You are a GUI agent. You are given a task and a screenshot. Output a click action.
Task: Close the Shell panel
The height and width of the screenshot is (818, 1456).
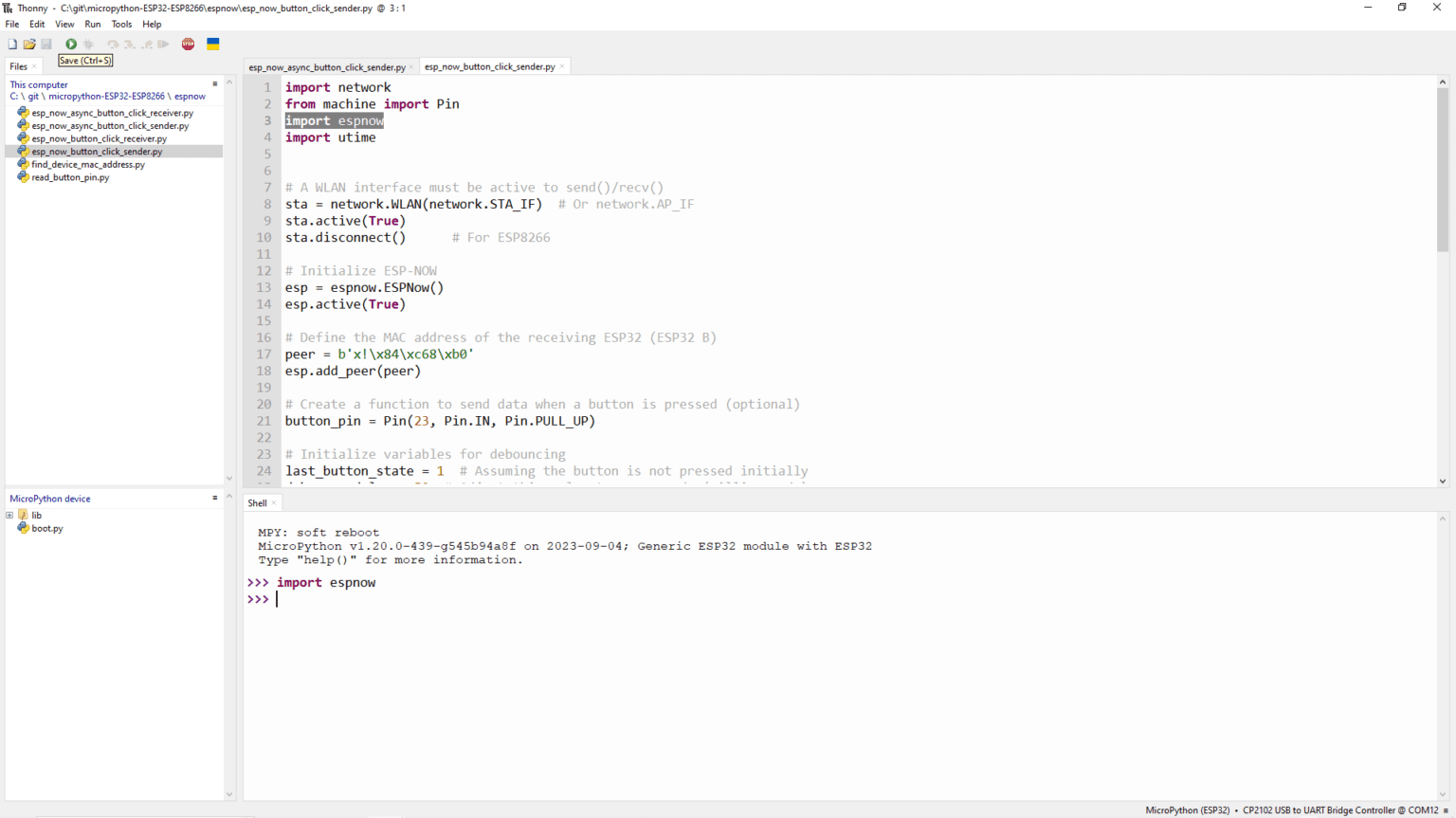pos(274,502)
